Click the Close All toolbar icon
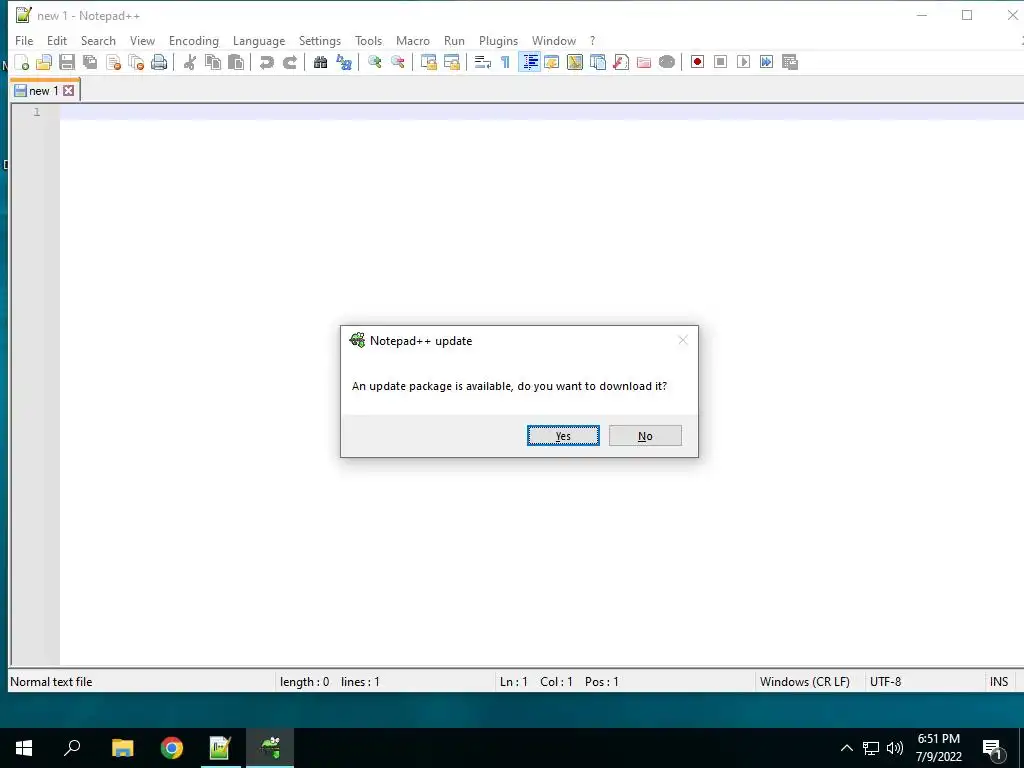 [136, 62]
